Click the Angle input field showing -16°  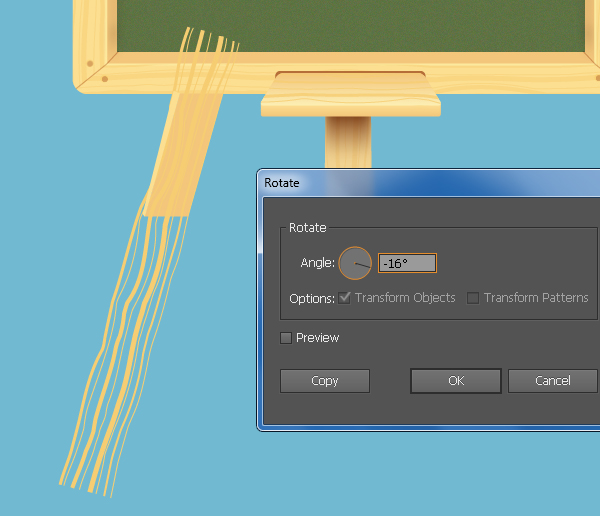tap(407, 263)
